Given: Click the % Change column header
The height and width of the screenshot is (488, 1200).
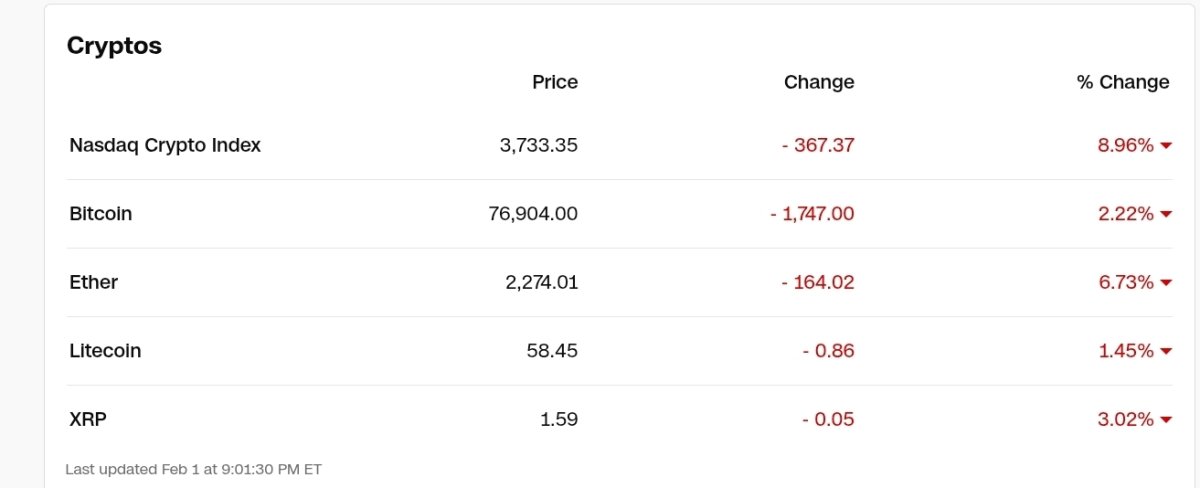Looking at the screenshot, I should click(x=1123, y=82).
